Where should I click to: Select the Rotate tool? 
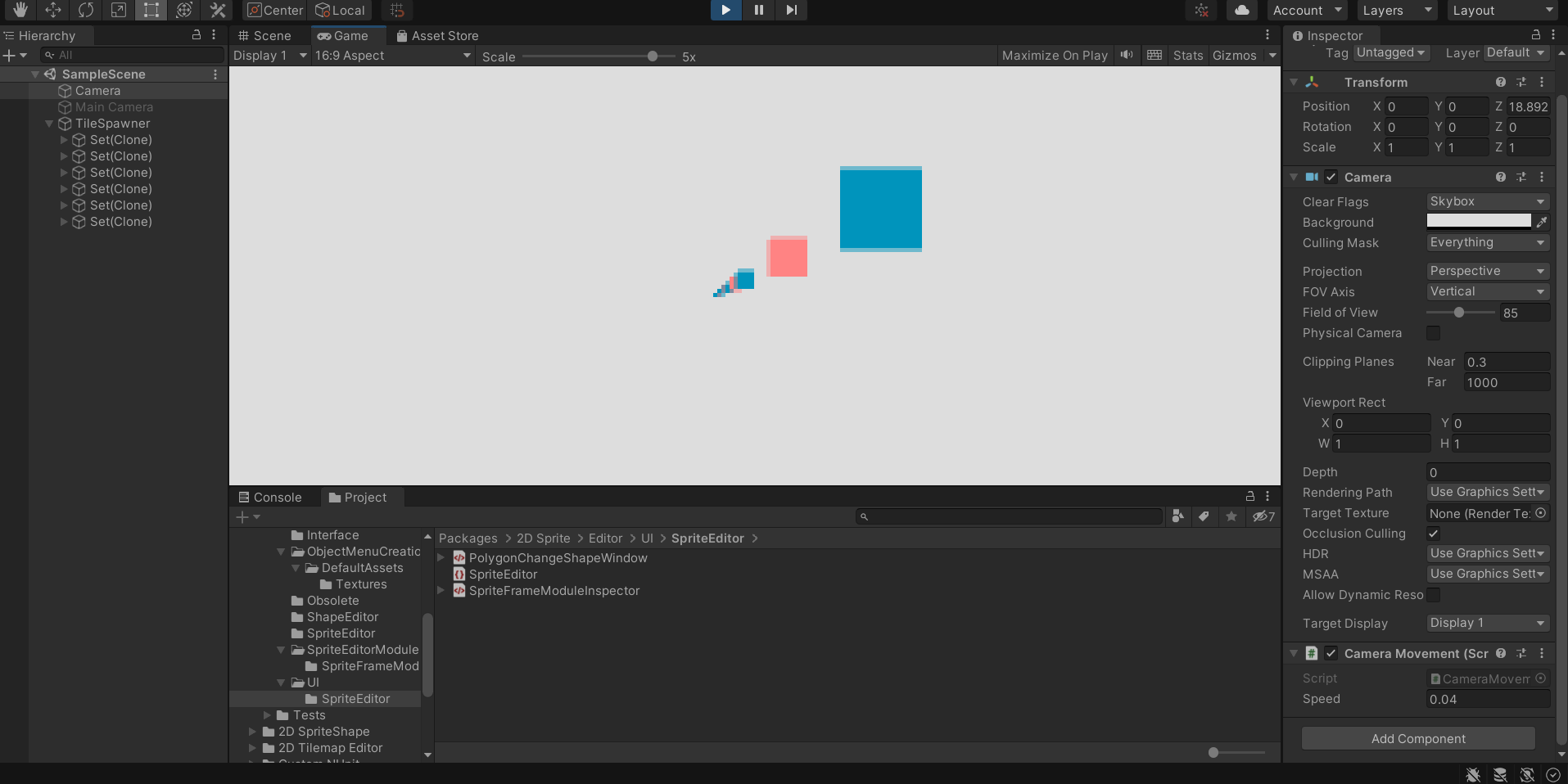[x=86, y=11]
